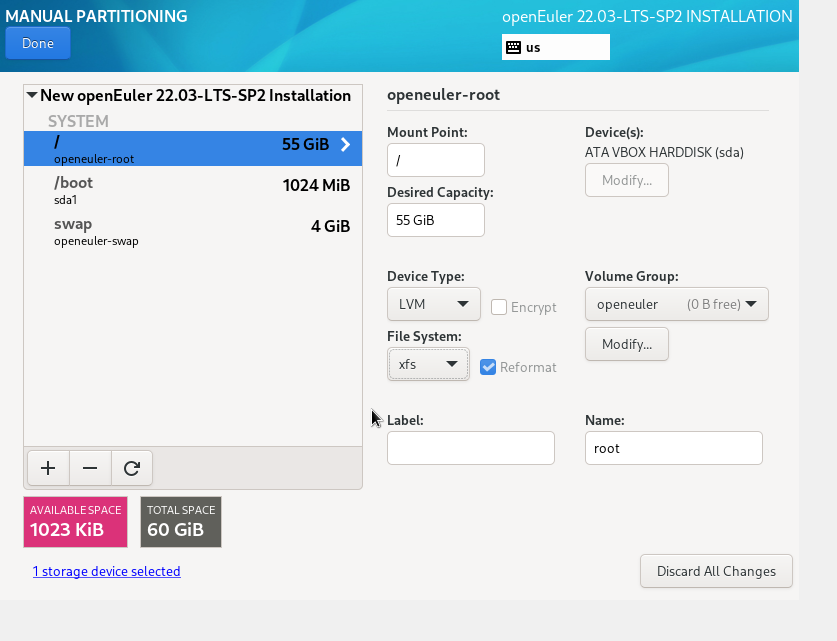Click Discard All Changes button
Viewport: 837px width, 641px height.
click(x=716, y=571)
